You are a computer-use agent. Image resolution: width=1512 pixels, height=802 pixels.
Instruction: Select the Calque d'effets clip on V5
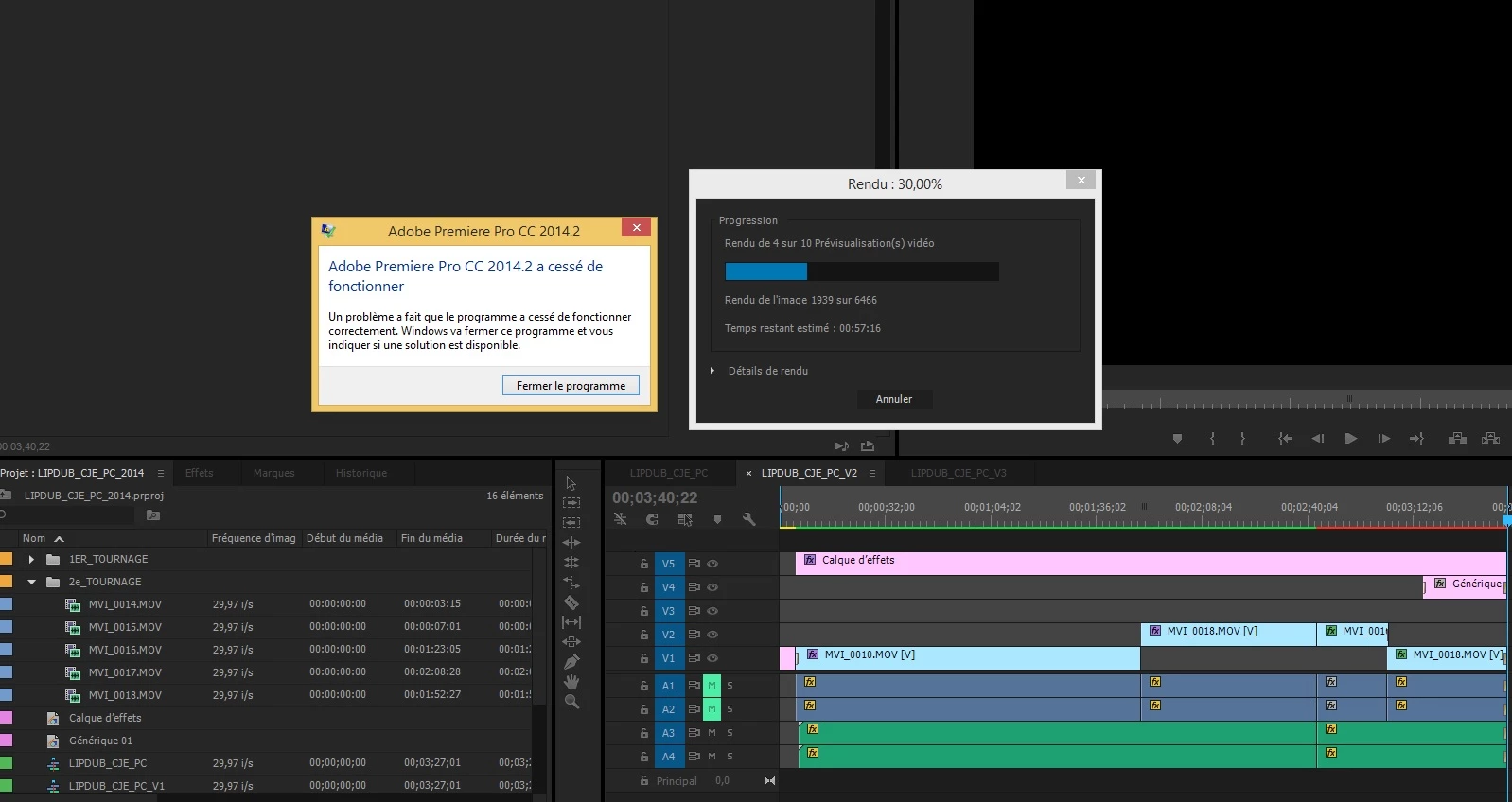[x=1151, y=564]
